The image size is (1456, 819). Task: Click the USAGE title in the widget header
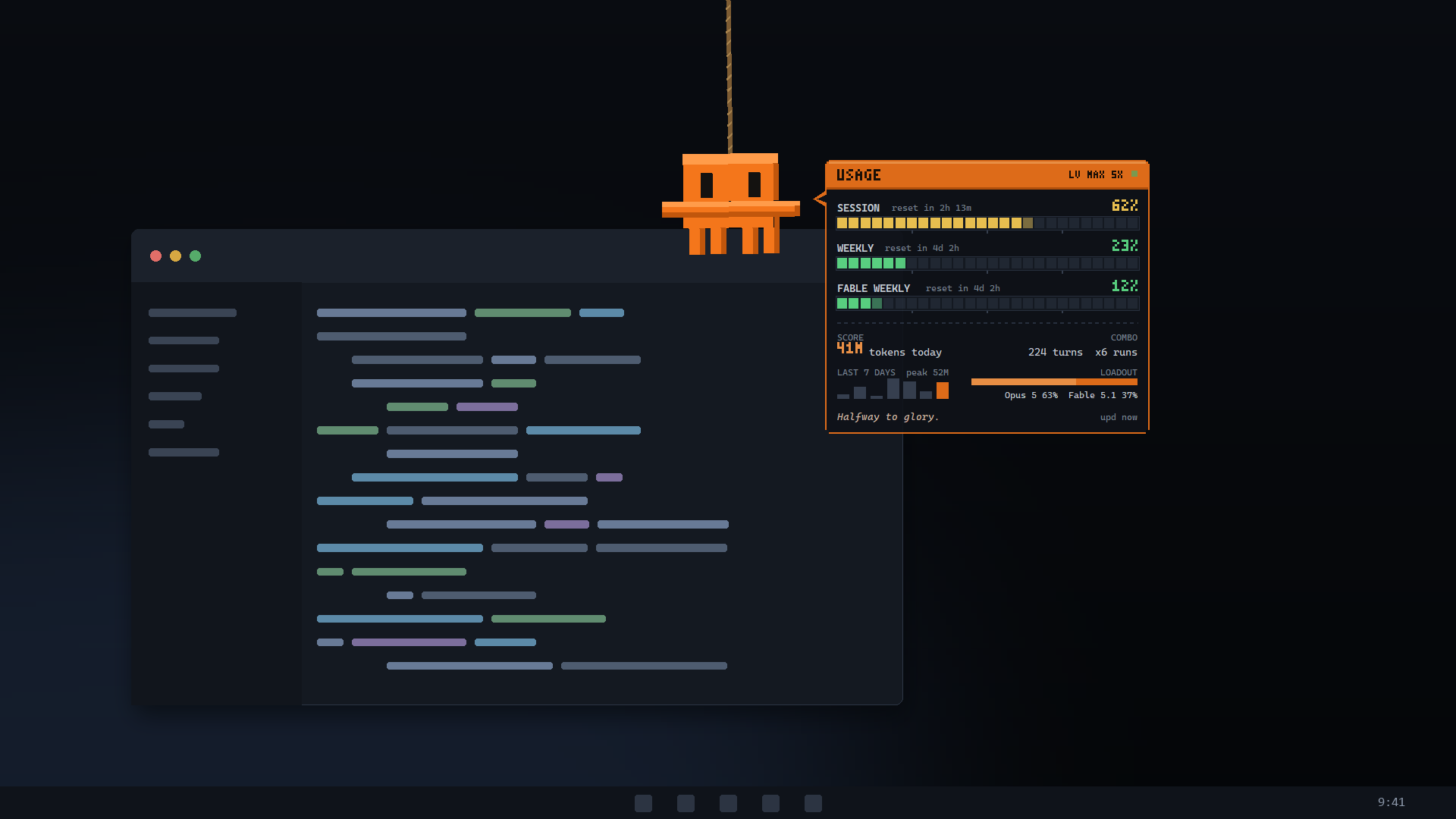tap(858, 175)
